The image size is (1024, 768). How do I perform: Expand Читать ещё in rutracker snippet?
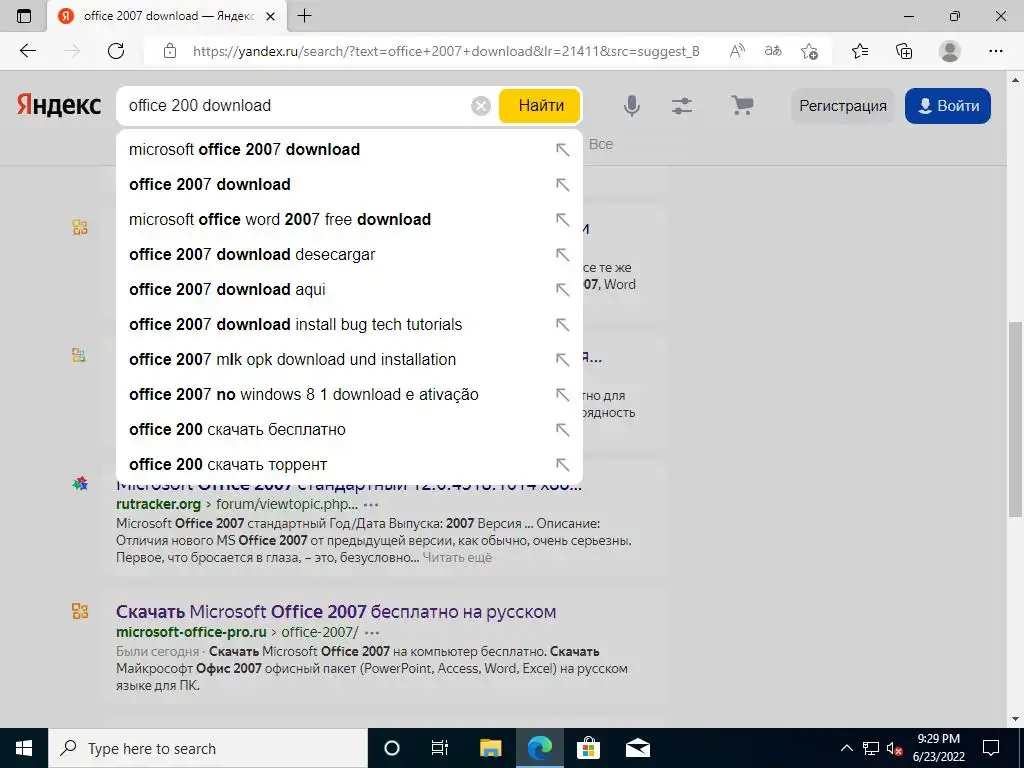click(457, 558)
